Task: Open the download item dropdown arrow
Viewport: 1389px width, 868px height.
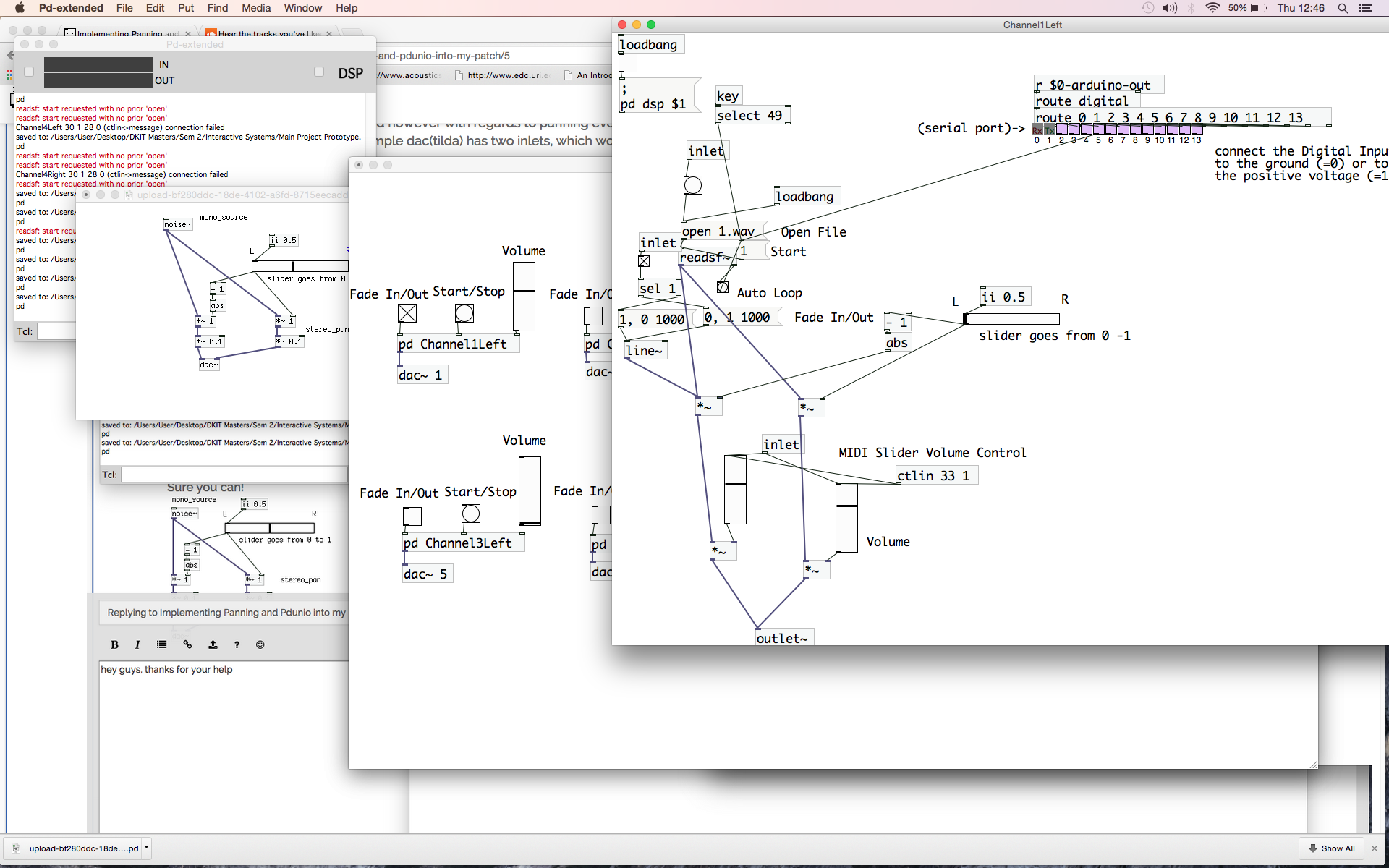Action: (146, 847)
